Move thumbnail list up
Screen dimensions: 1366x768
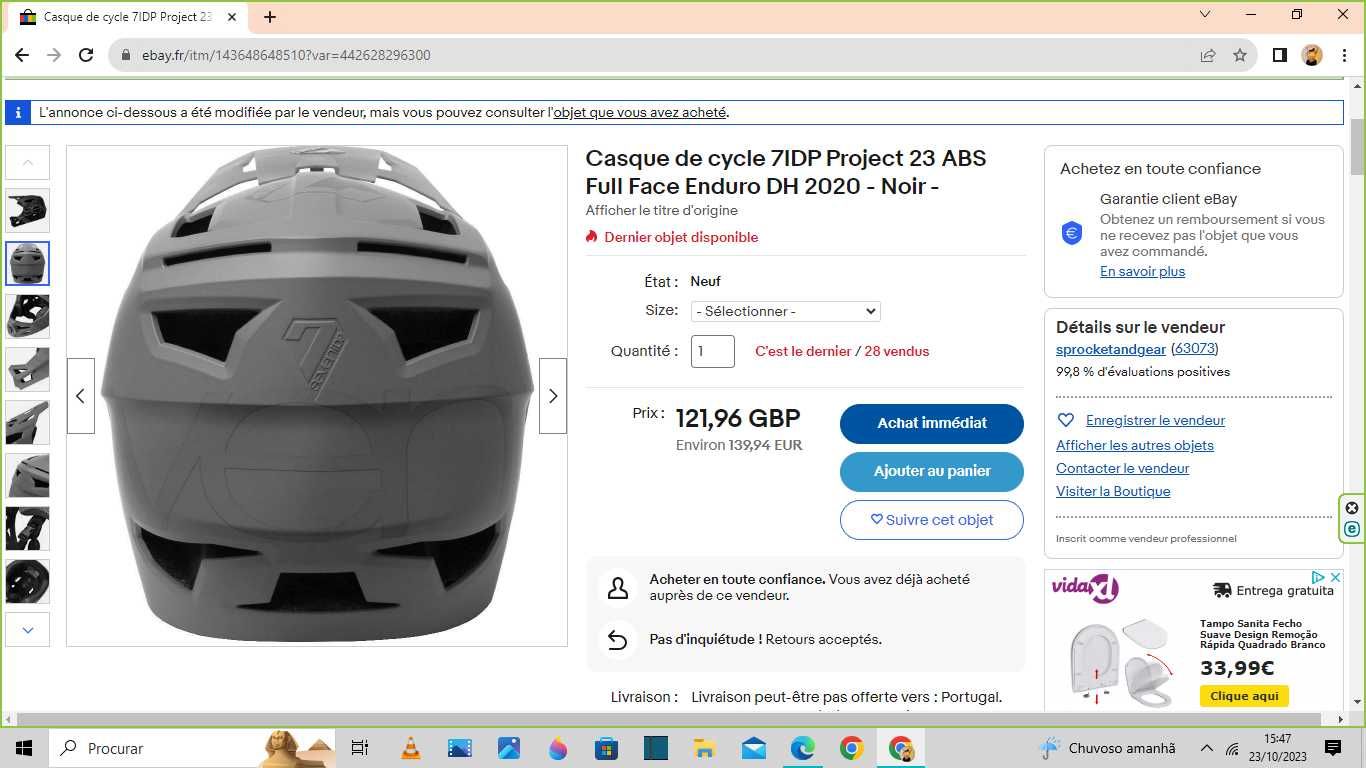pyautogui.click(x=28, y=162)
